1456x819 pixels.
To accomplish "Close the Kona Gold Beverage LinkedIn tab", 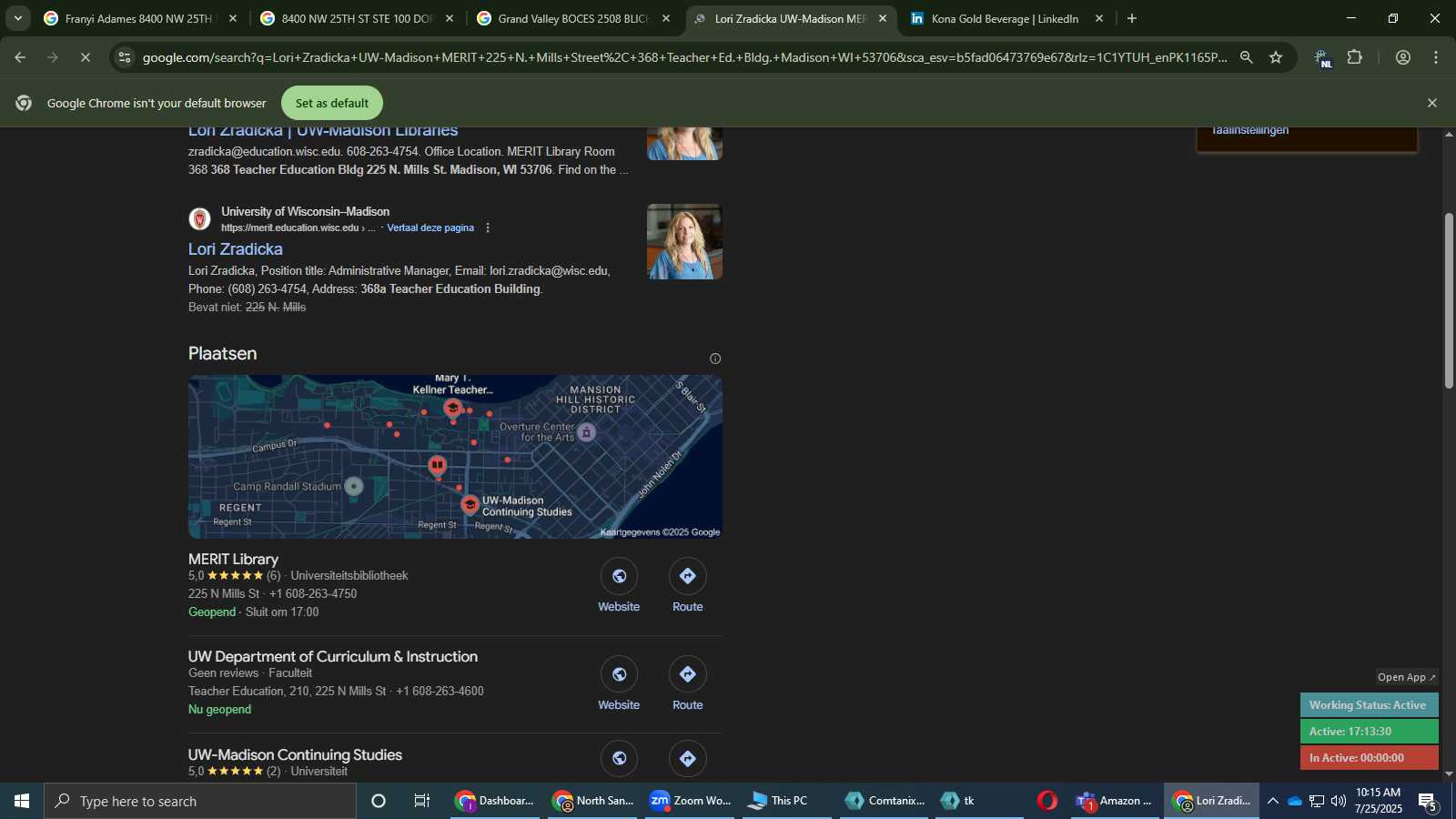I will pos(1099,18).
